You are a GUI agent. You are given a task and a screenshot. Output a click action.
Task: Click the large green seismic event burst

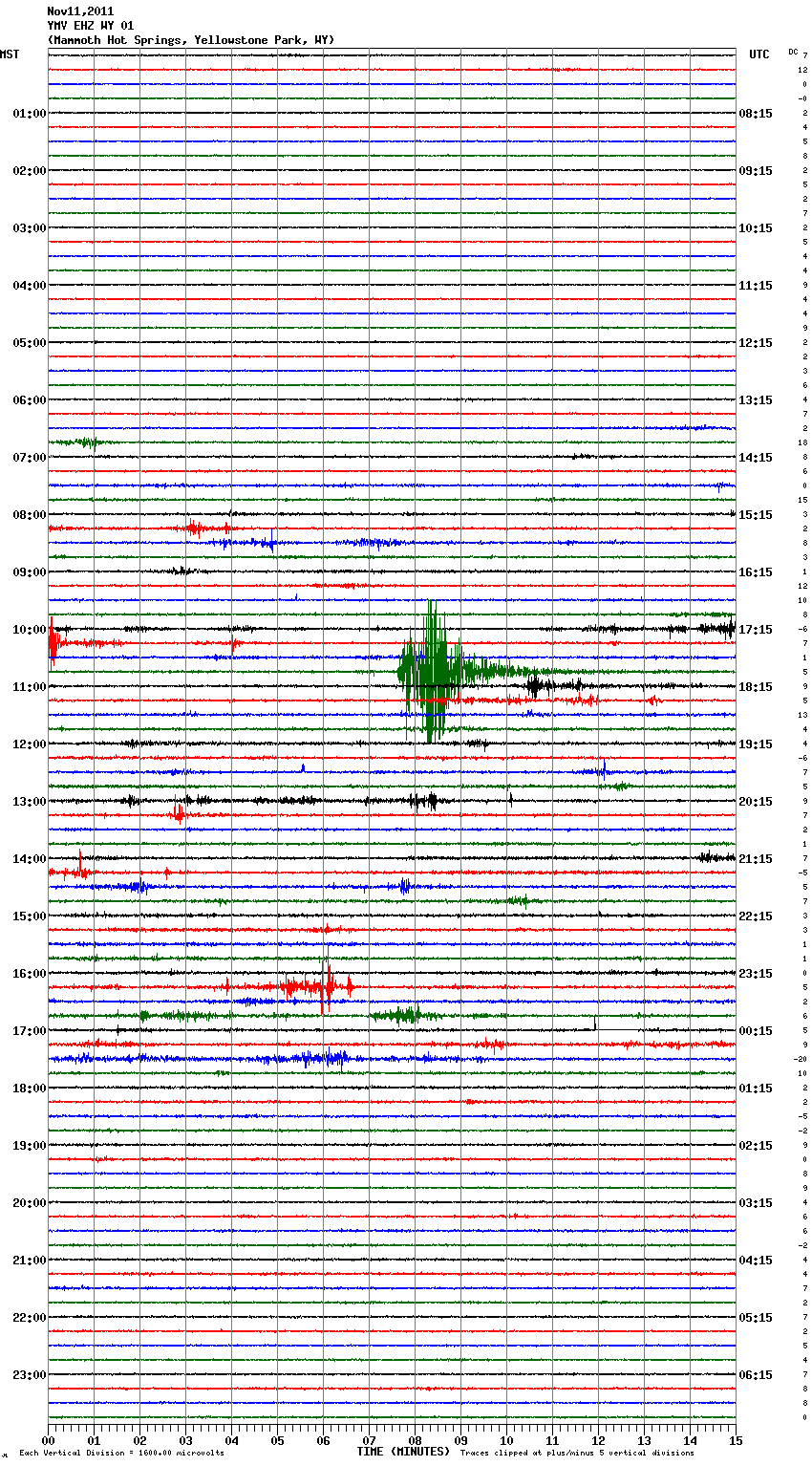[x=432, y=671]
